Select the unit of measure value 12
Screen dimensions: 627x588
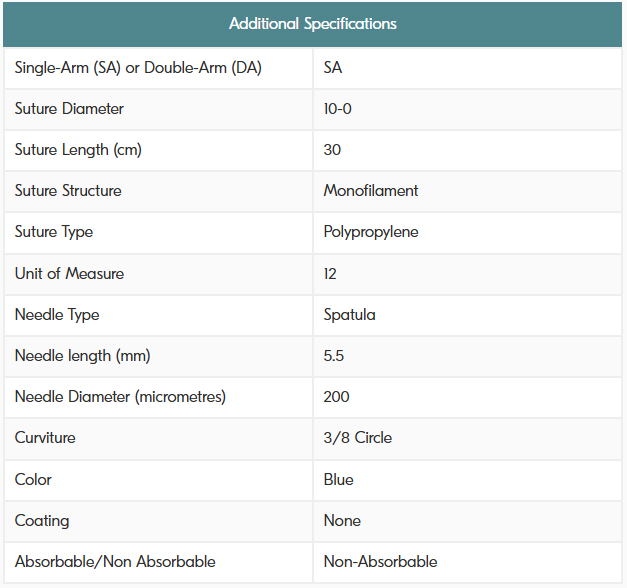tap(330, 273)
